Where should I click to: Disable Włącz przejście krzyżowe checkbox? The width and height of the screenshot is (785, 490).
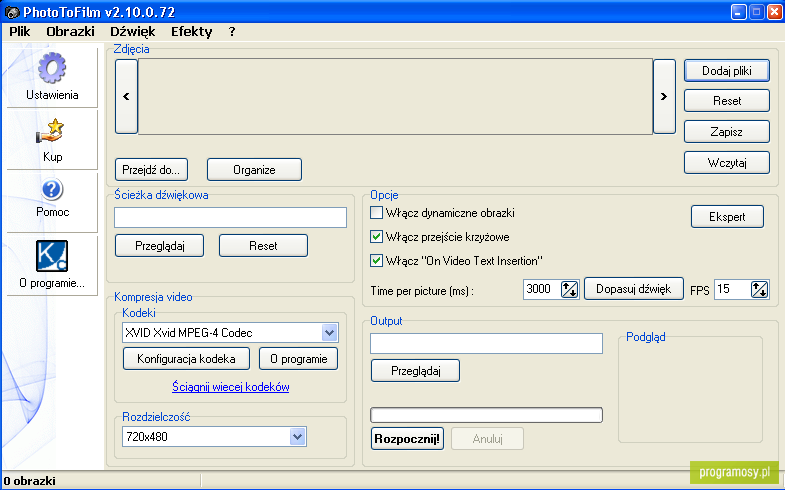376,237
